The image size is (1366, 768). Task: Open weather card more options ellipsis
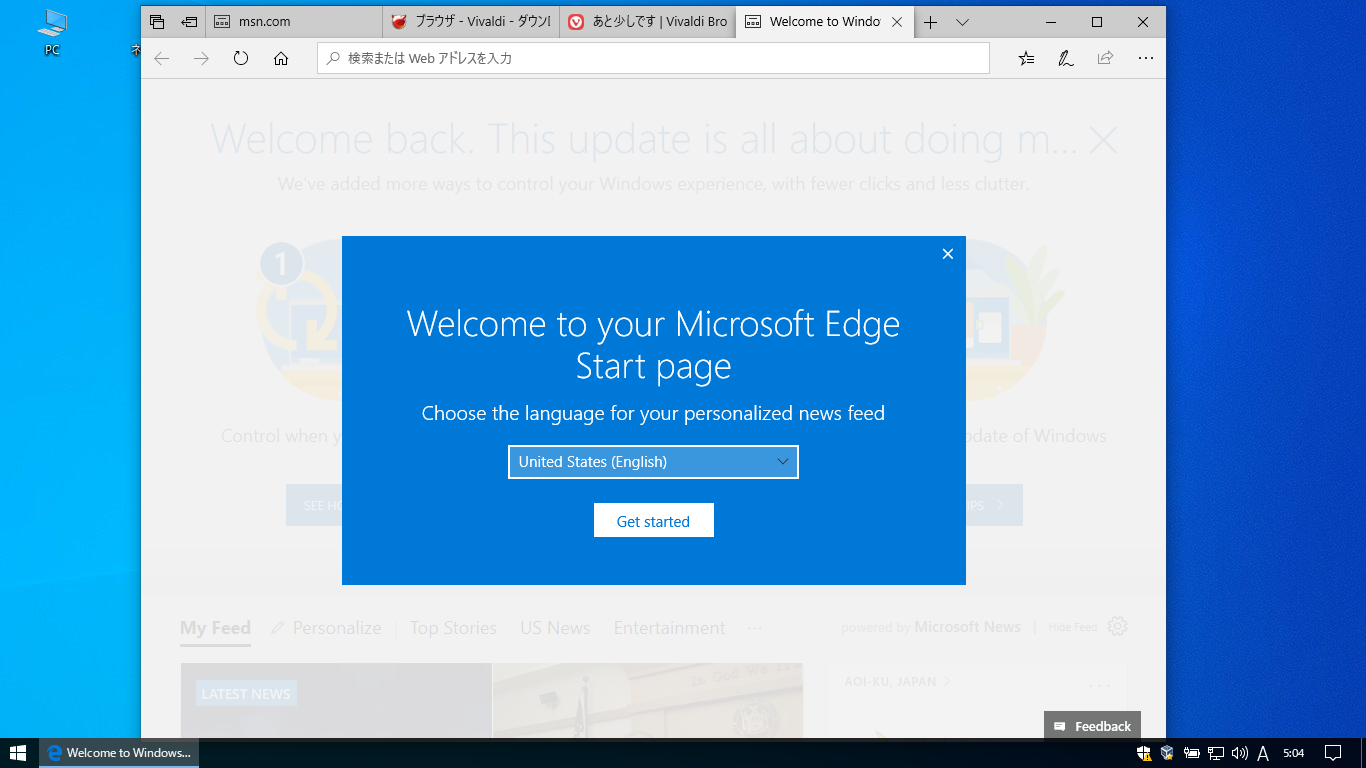[x=1099, y=685]
